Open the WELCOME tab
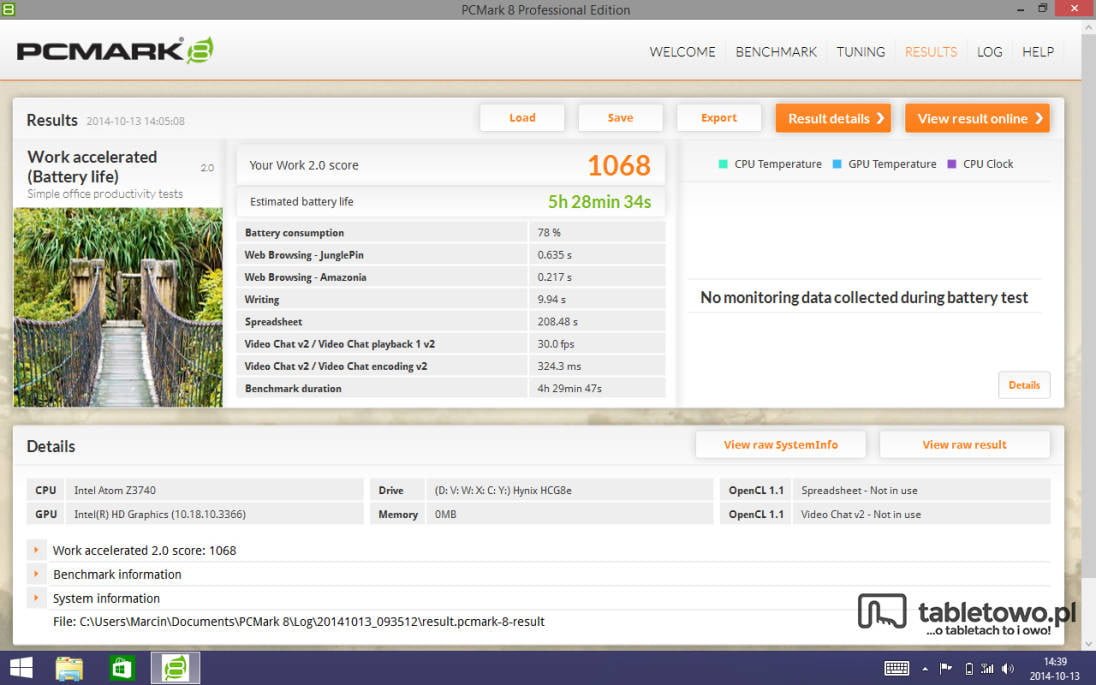The image size is (1096, 685). pos(682,52)
